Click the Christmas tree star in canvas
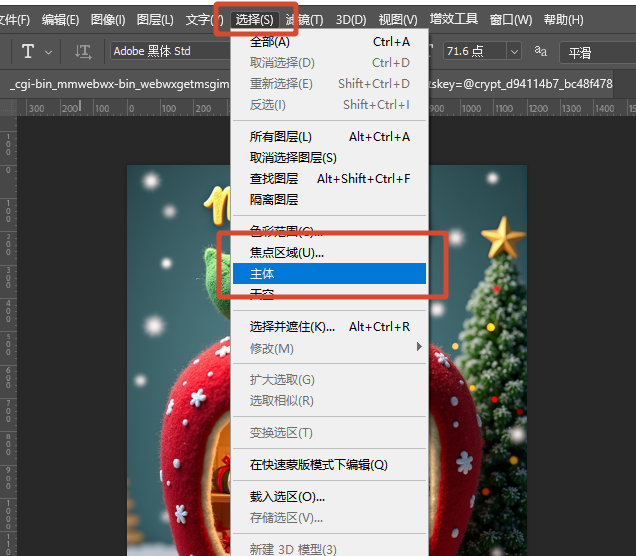Viewport: 636px width, 556px height. click(503, 237)
